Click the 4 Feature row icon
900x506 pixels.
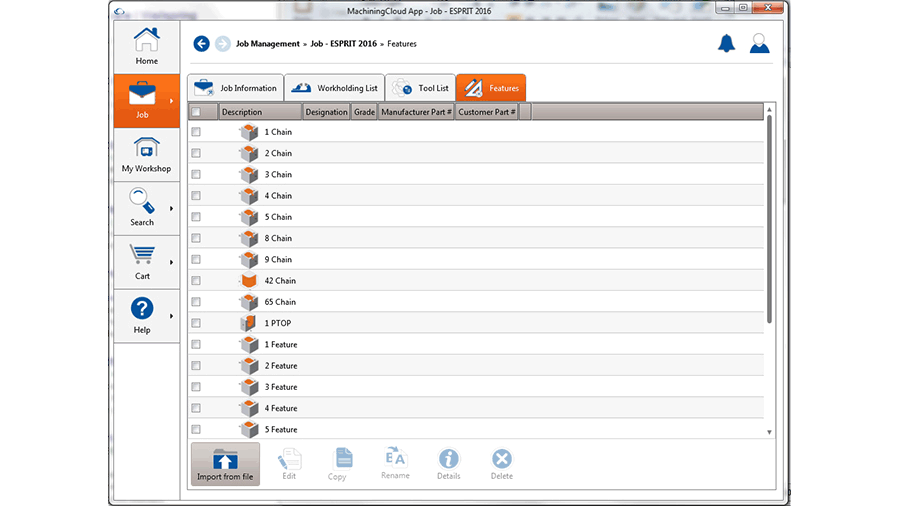coord(249,408)
